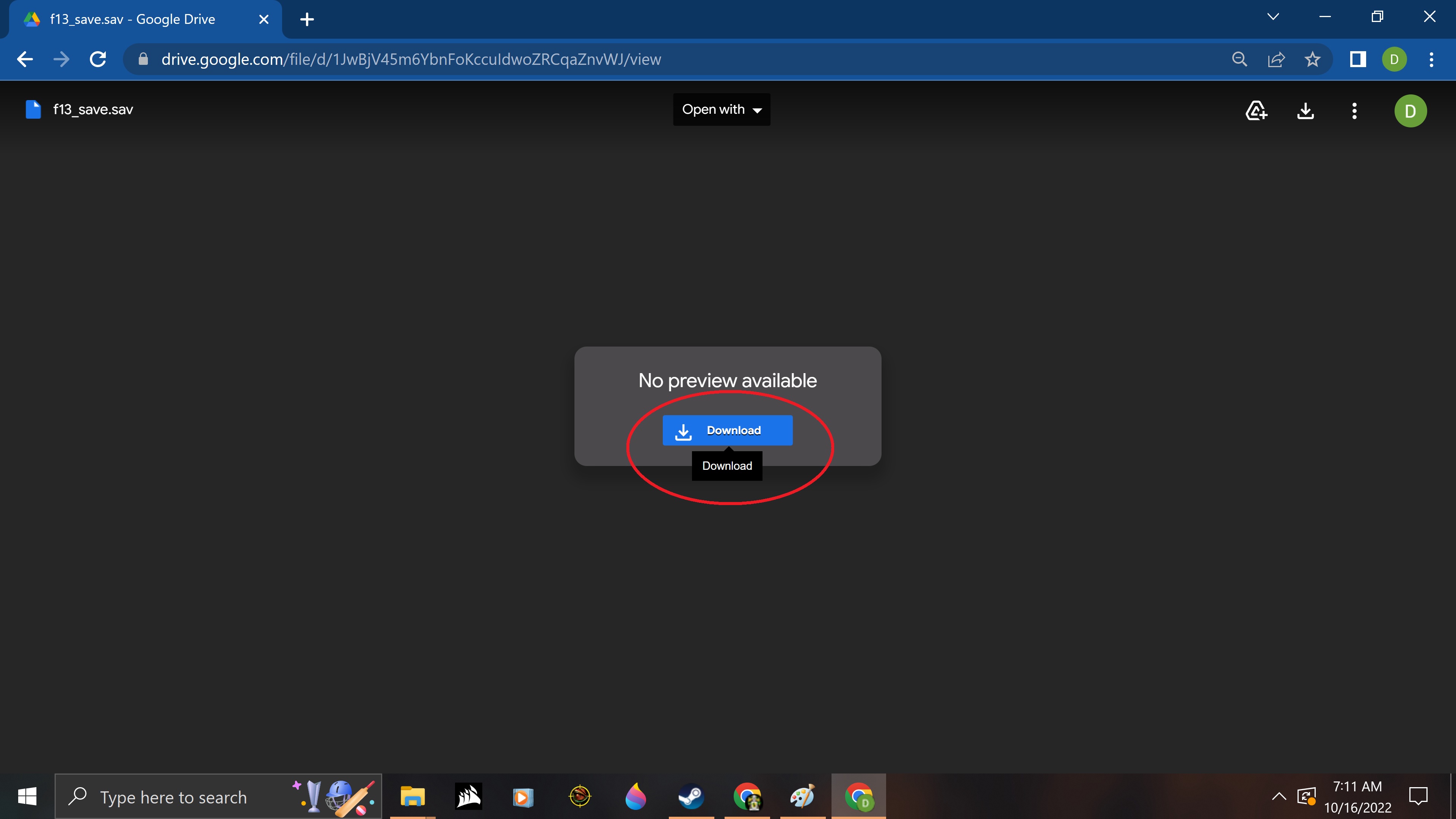This screenshot has height=819, width=1456.
Task: Click the Windows taskbar search box
Action: click(173, 797)
